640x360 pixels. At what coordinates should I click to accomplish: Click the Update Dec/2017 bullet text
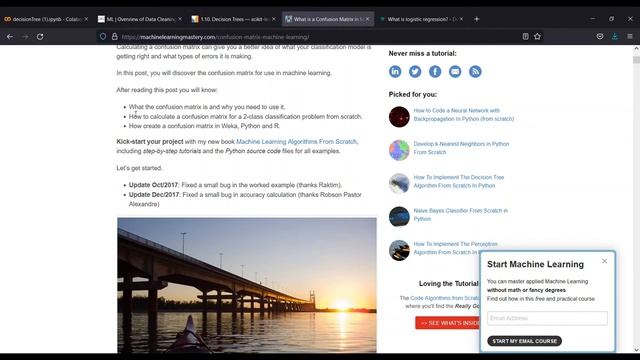coord(245,199)
